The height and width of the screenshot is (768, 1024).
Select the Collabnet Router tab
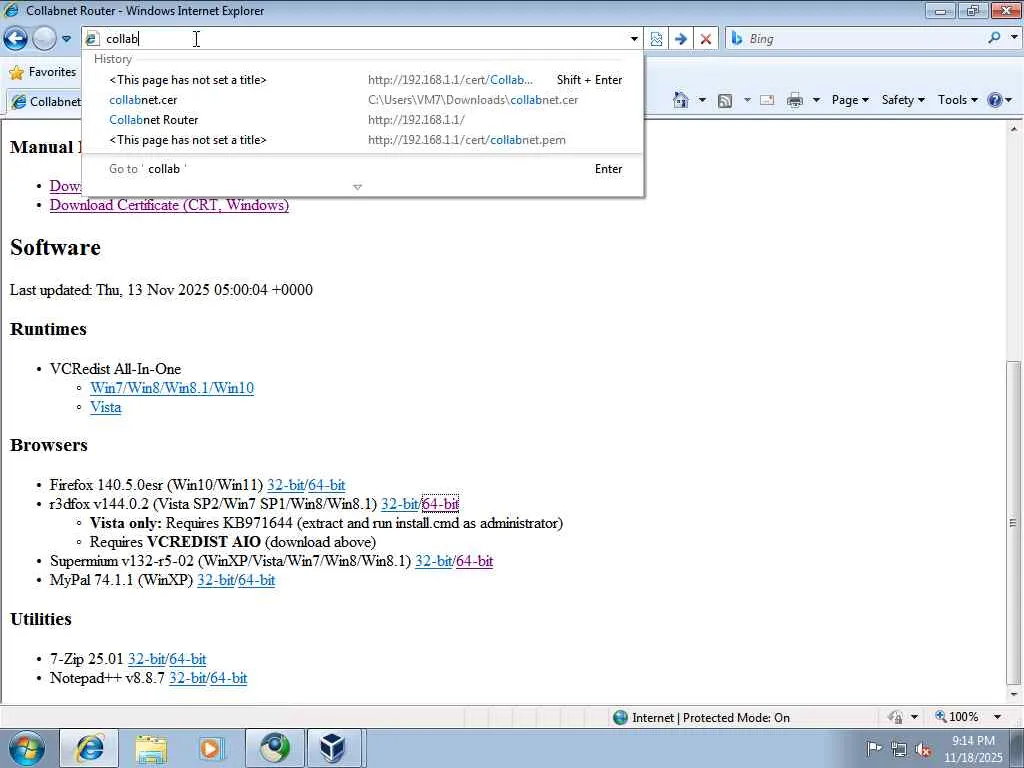point(46,101)
